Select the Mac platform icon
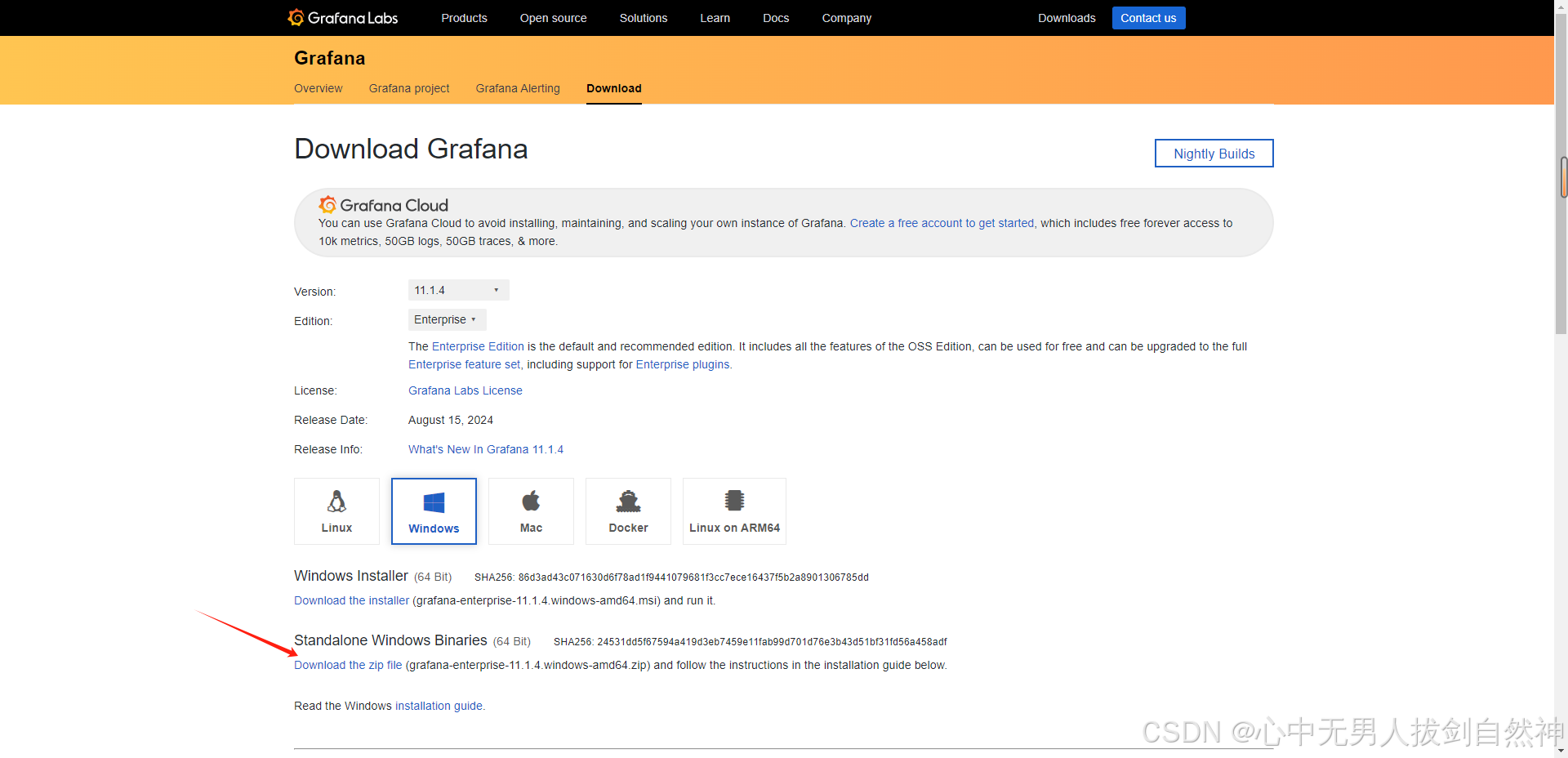1568x758 pixels. pos(531,511)
